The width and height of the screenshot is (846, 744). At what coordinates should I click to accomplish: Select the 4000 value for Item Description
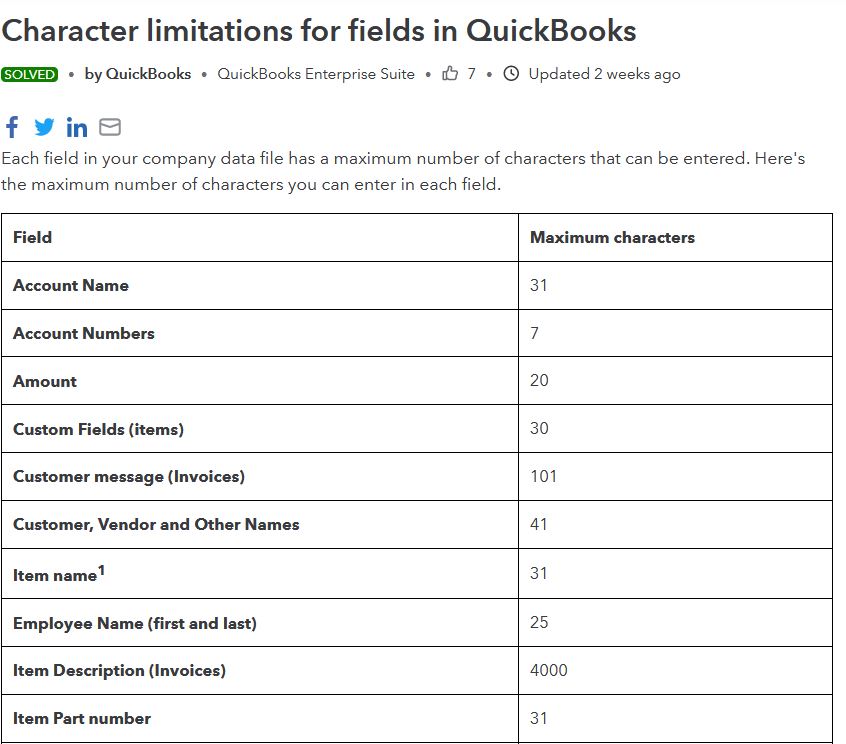click(x=547, y=670)
